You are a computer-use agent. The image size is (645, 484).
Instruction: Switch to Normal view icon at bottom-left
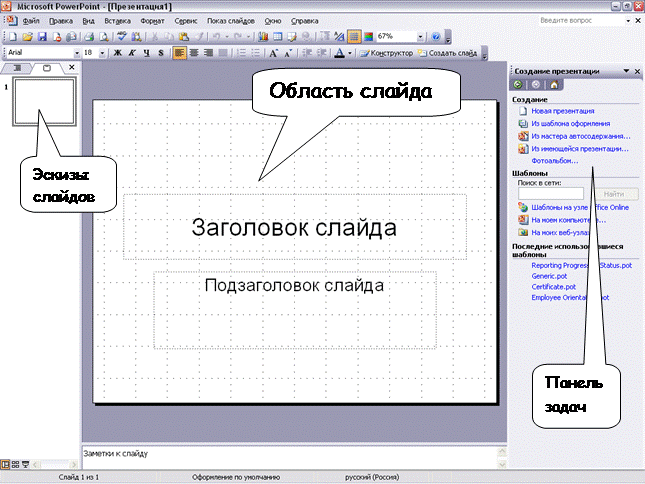coord(5,465)
